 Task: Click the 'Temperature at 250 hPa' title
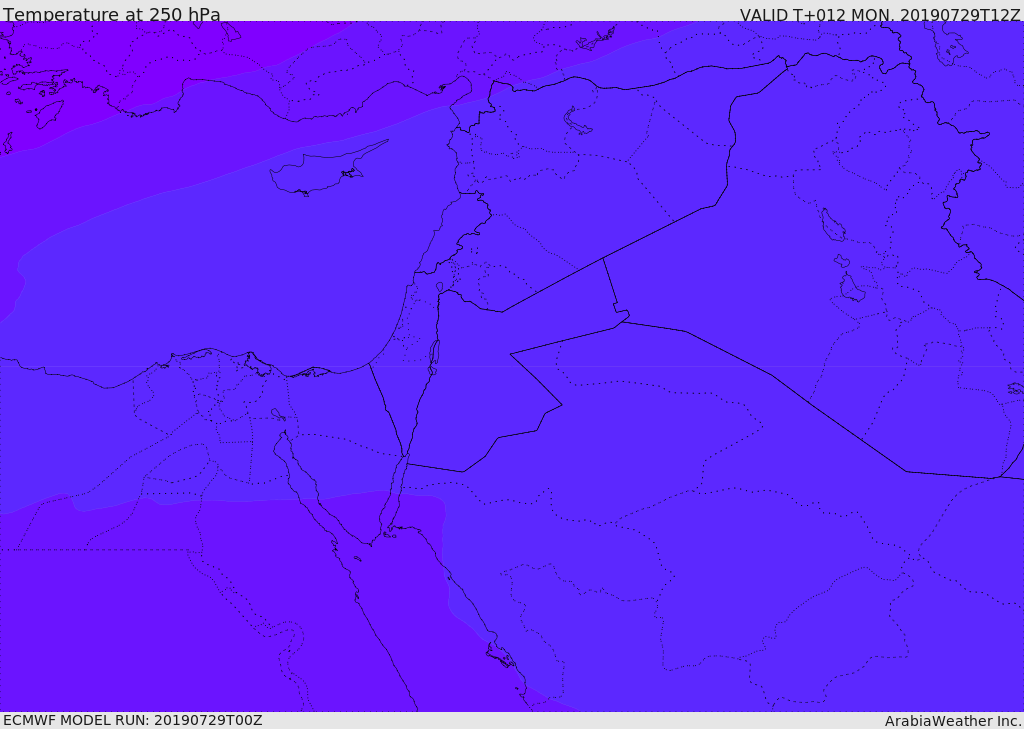click(x=112, y=14)
